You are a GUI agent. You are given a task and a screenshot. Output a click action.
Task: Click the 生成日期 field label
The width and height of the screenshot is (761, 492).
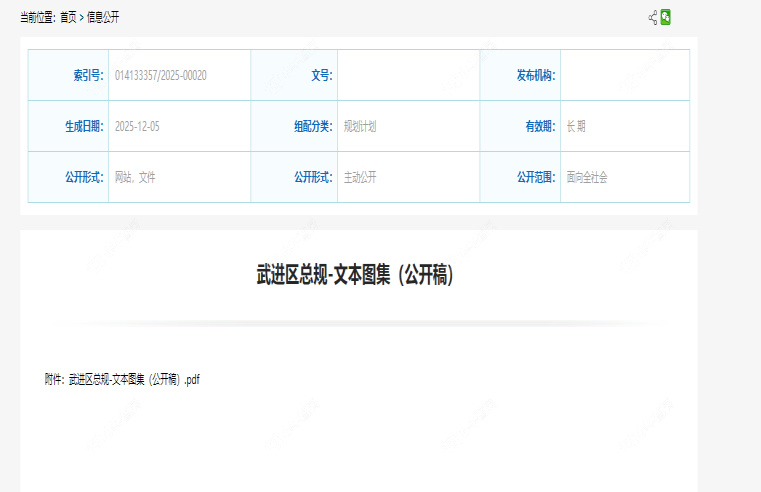coord(84,126)
